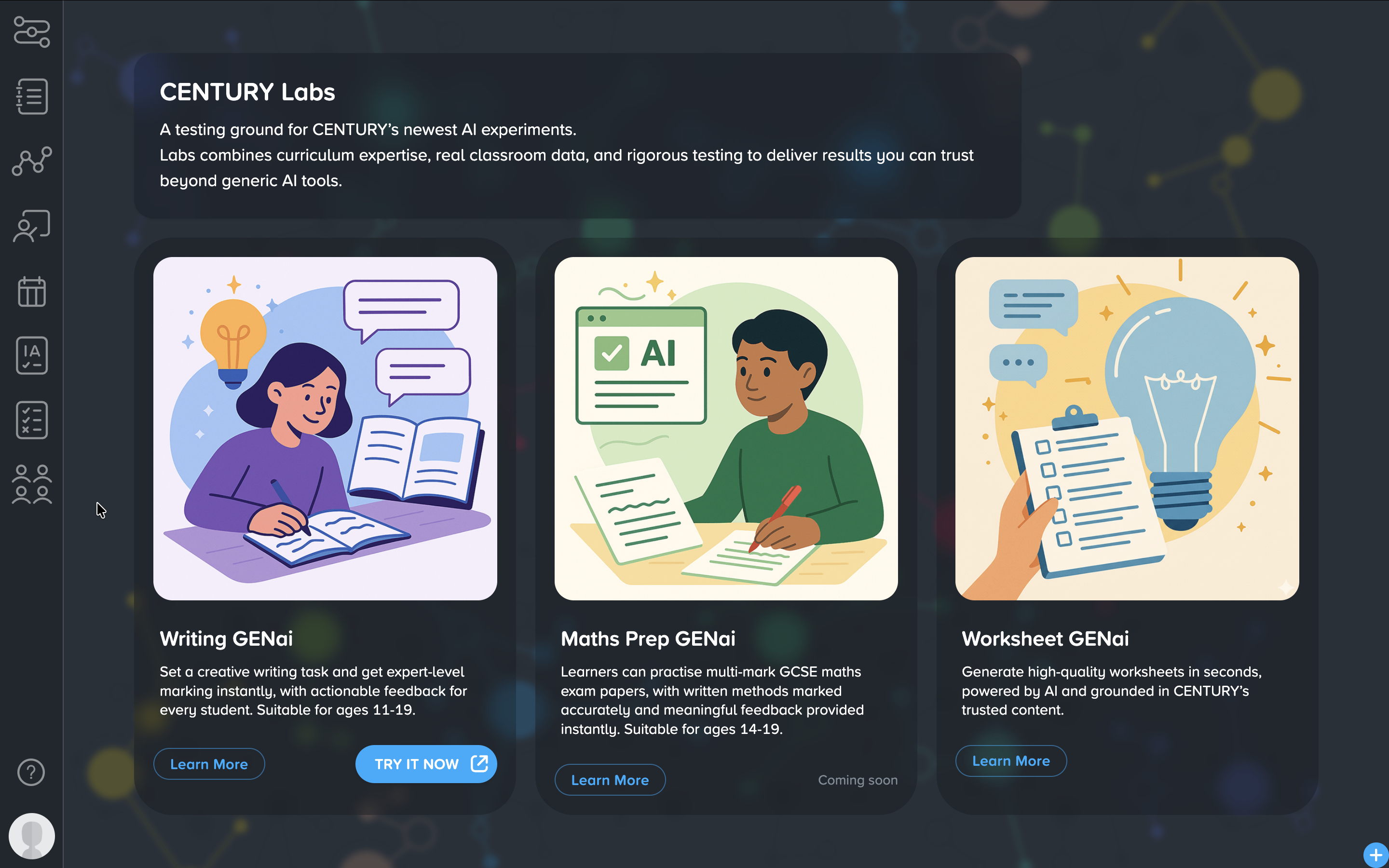Open the graph nodes analytics icon
Screen dimensions: 1389x868
(31, 161)
